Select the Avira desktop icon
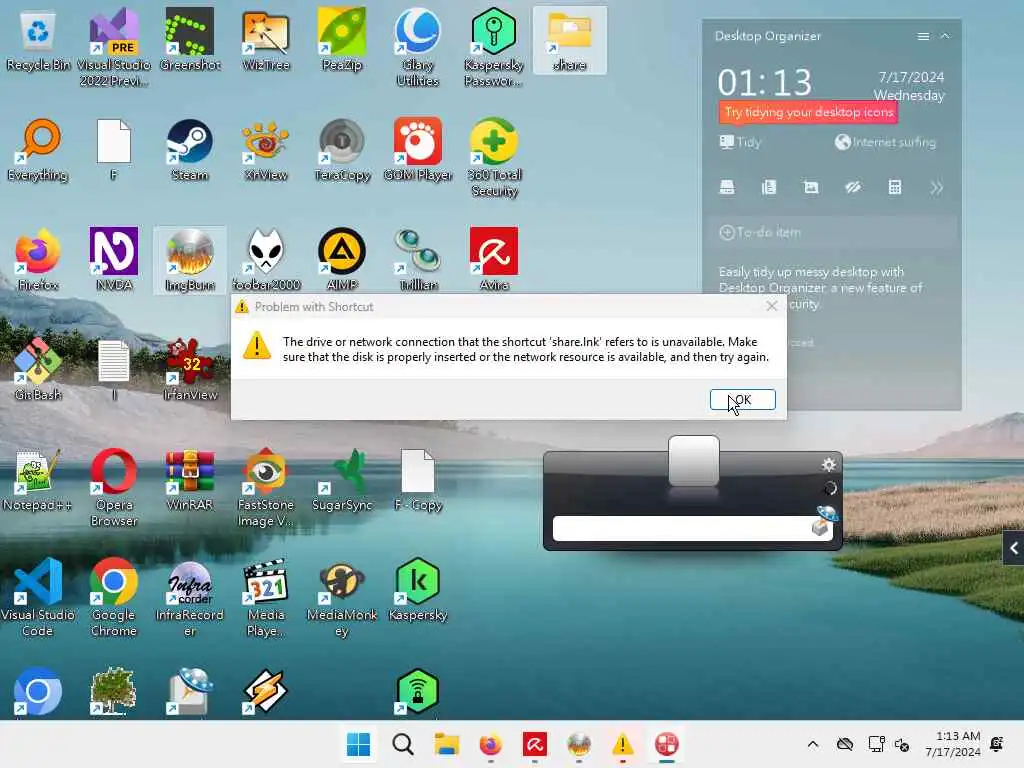The width and height of the screenshot is (1024, 768). tap(494, 259)
